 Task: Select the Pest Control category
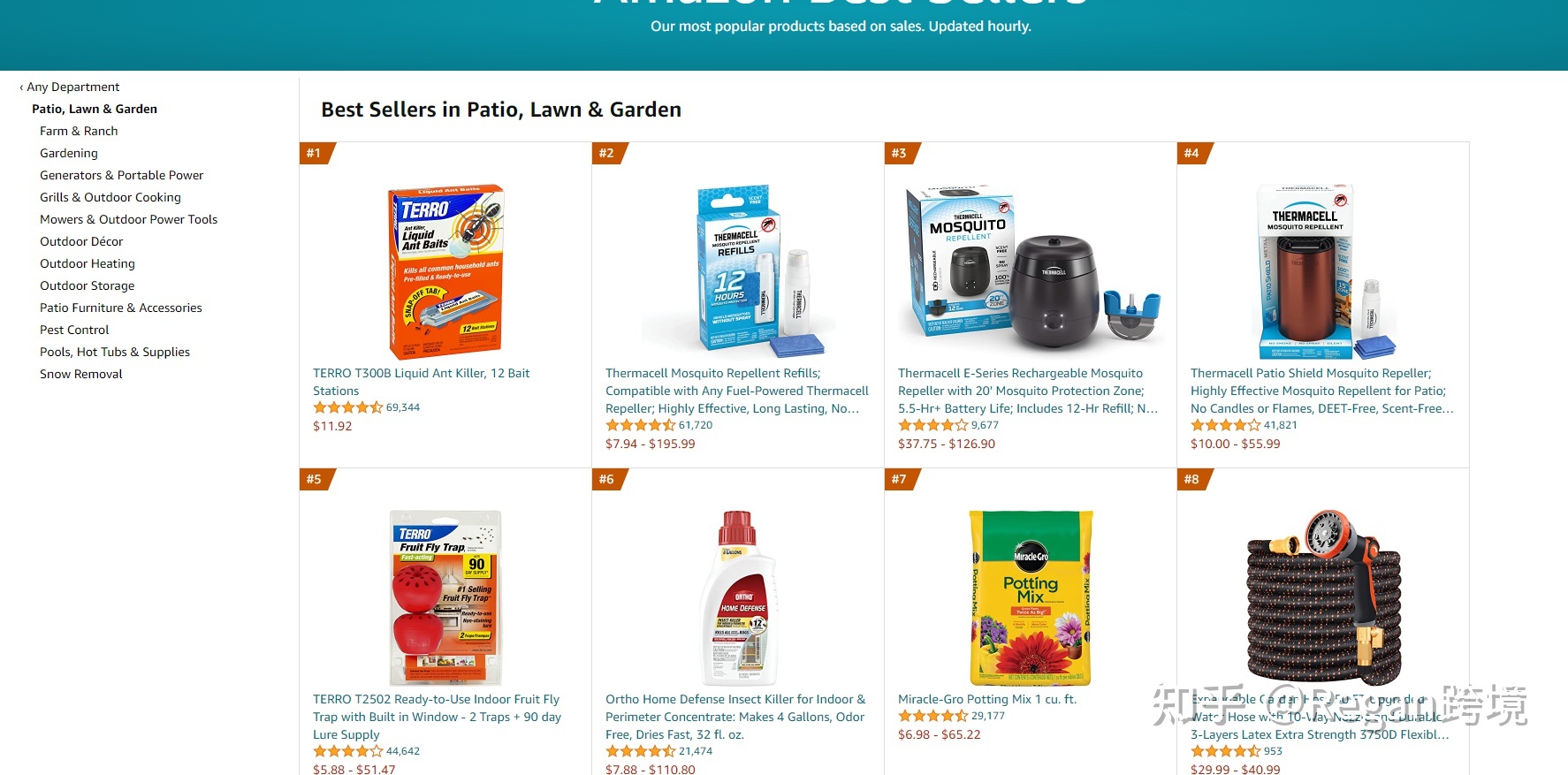coord(74,330)
